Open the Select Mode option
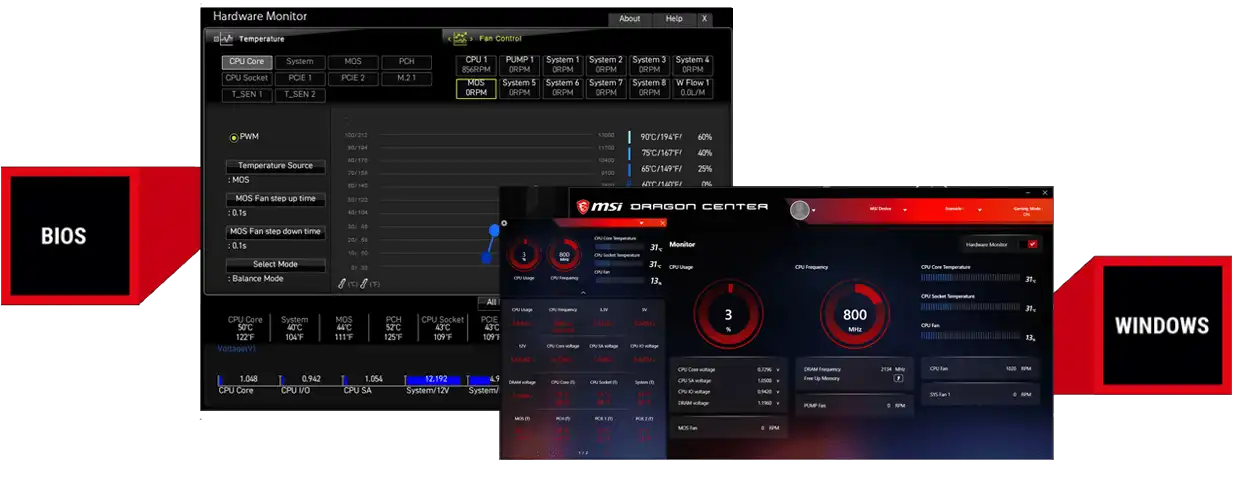The image size is (1238, 487). [275, 265]
